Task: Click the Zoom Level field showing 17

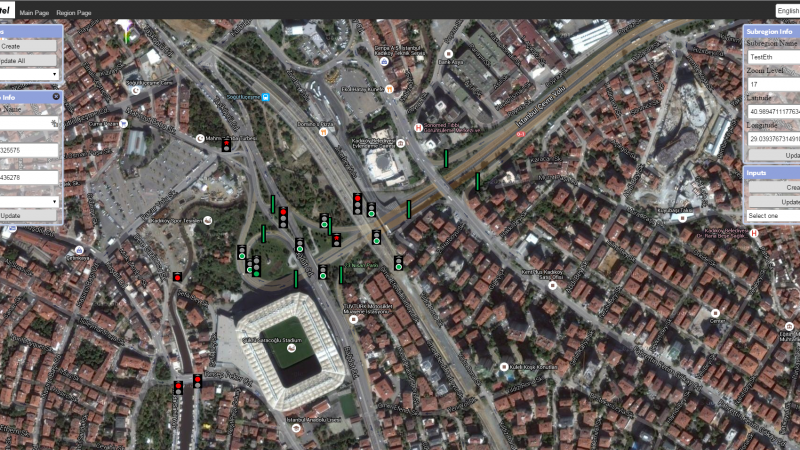Action: [774, 84]
